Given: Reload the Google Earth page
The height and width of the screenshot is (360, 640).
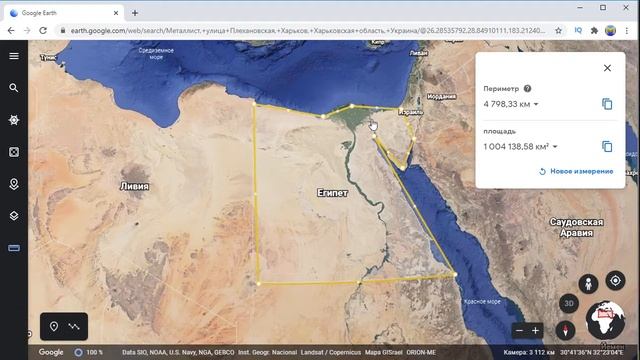Looking at the screenshot, I should pyautogui.click(x=43, y=31).
